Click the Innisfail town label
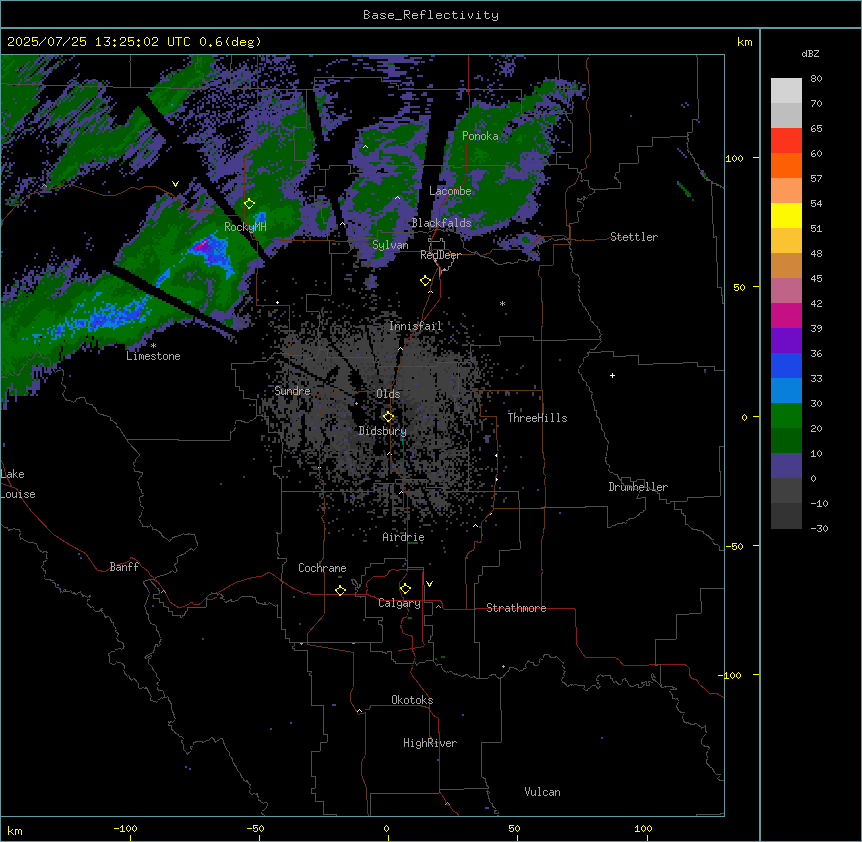Screen dimensions: 862x842 coord(416,326)
